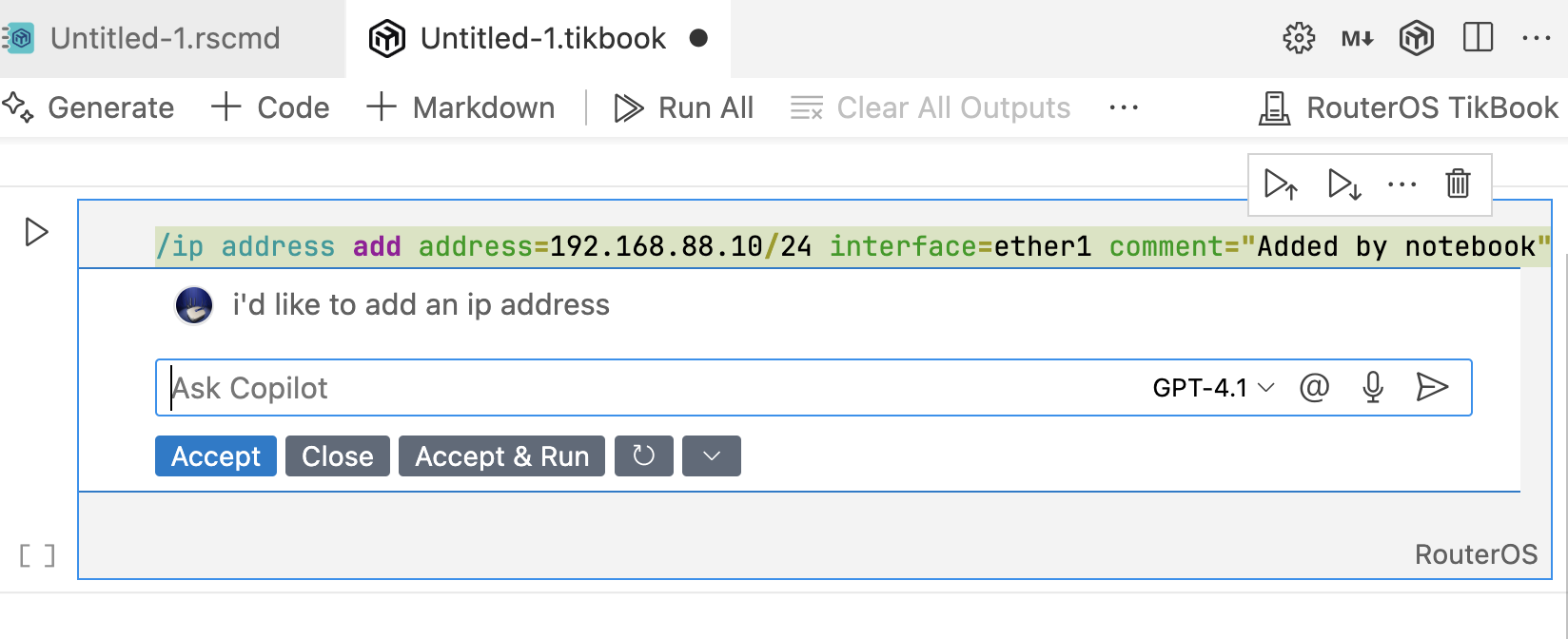Send the Copilot prompt with the arrow icon
The height and width of the screenshot is (639, 1568).
pyautogui.click(x=1432, y=387)
